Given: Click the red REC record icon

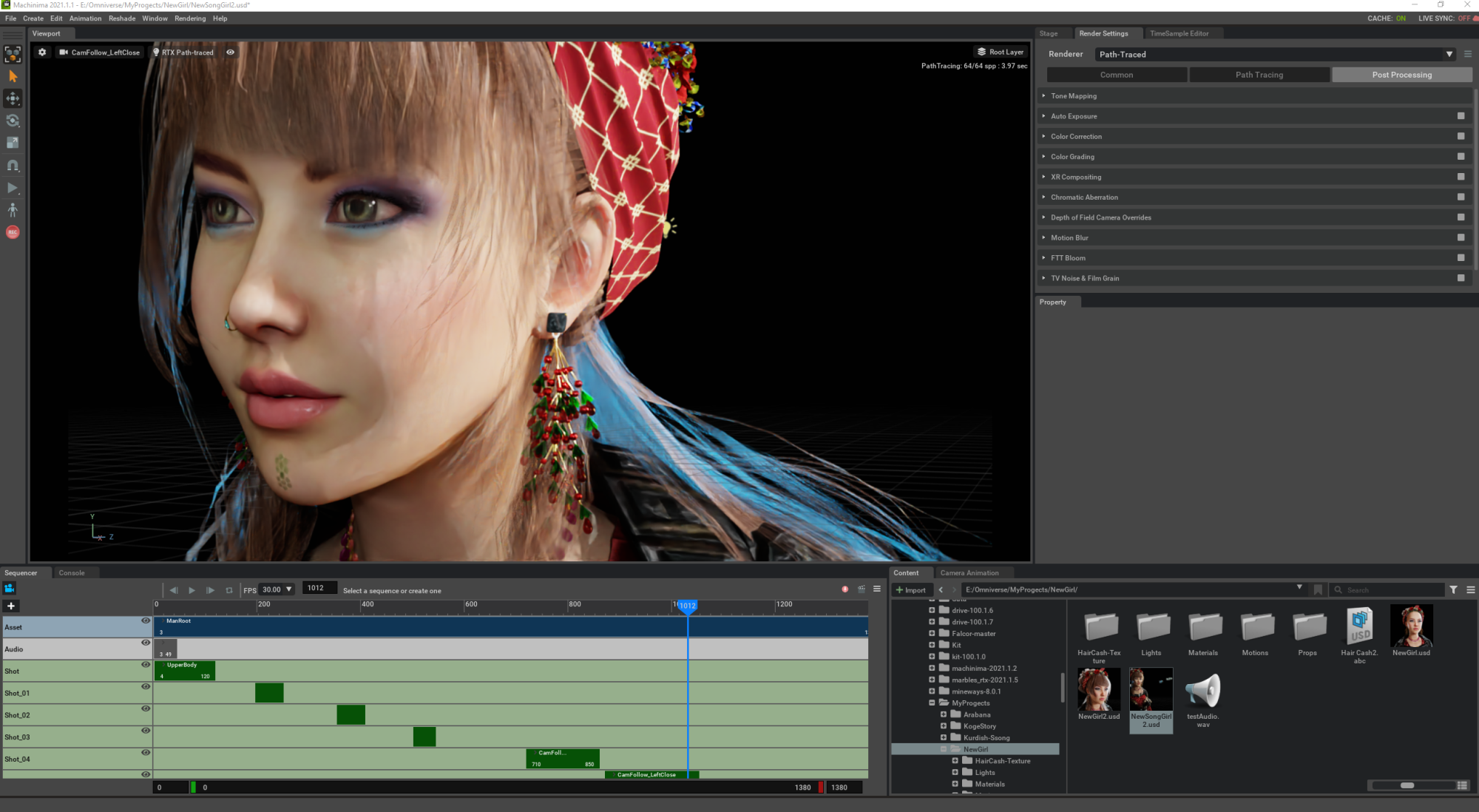Looking at the screenshot, I should [13, 232].
